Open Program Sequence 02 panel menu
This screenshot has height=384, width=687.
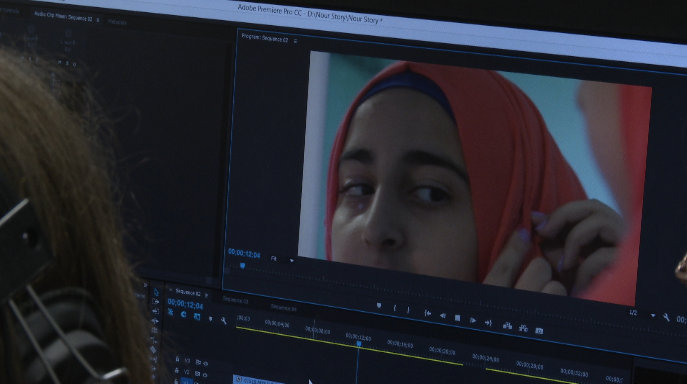(x=296, y=41)
